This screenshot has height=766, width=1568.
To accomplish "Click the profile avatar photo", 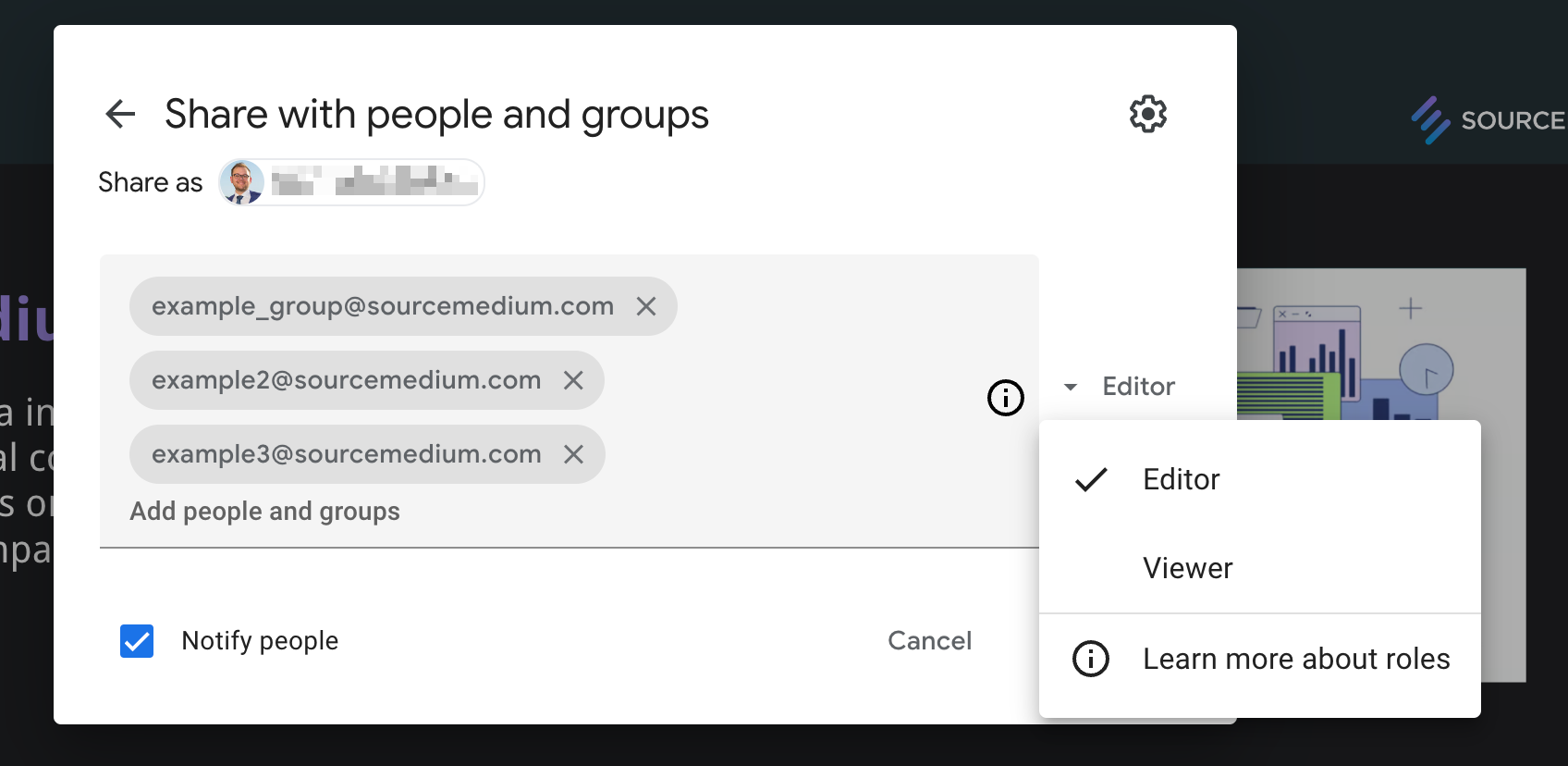I will click(241, 182).
